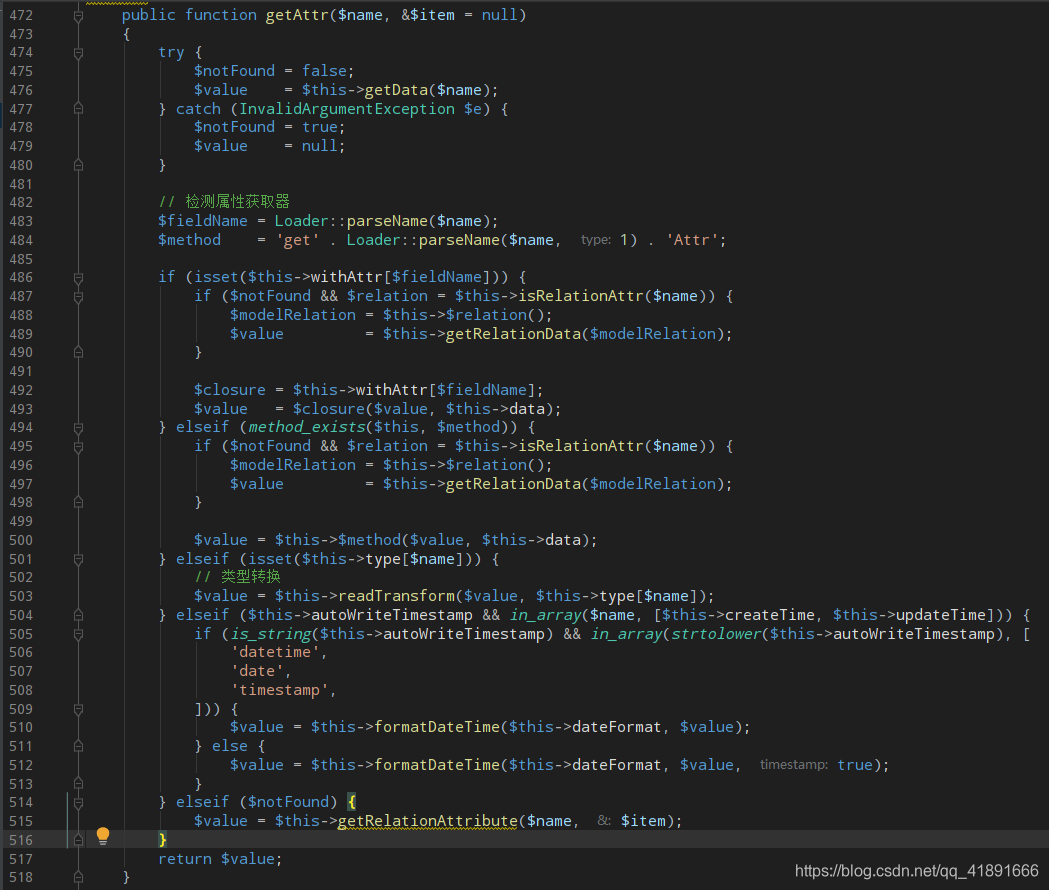Select line number 483 in gutter

point(21,221)
